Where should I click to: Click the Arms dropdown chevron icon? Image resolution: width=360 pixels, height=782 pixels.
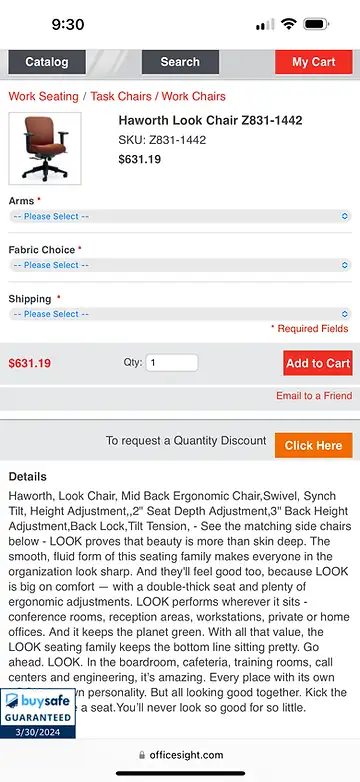[x=345, y=216]
